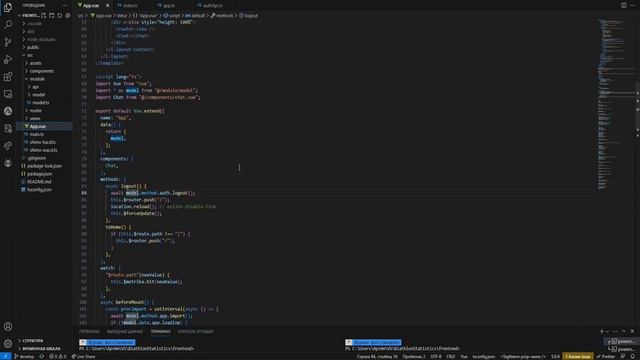Click the develop branch in status bar
The height and width of the screenshot is (360, 640).
pos(25,356)
